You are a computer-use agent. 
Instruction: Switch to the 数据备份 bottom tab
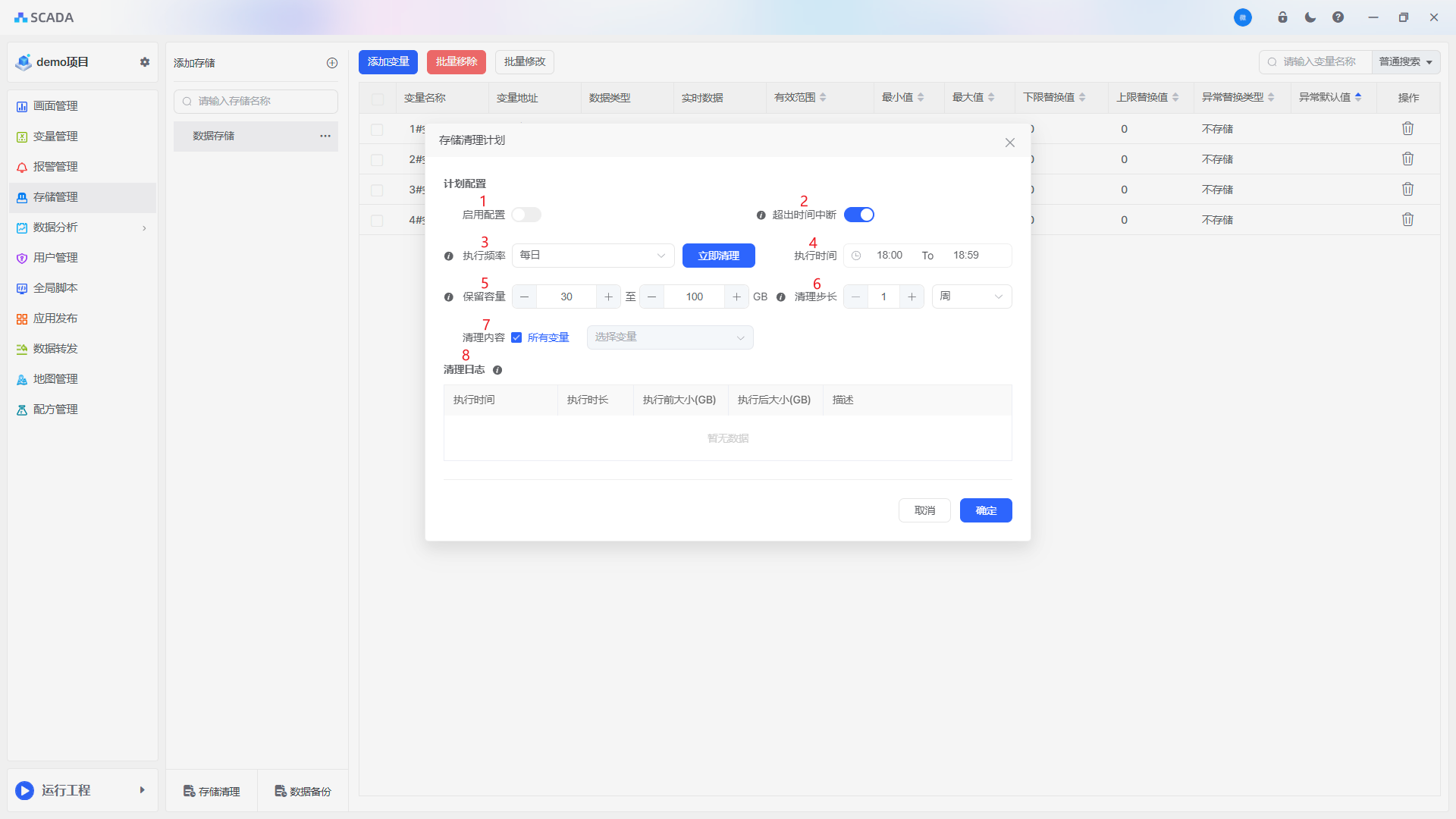tap(303, 791)
